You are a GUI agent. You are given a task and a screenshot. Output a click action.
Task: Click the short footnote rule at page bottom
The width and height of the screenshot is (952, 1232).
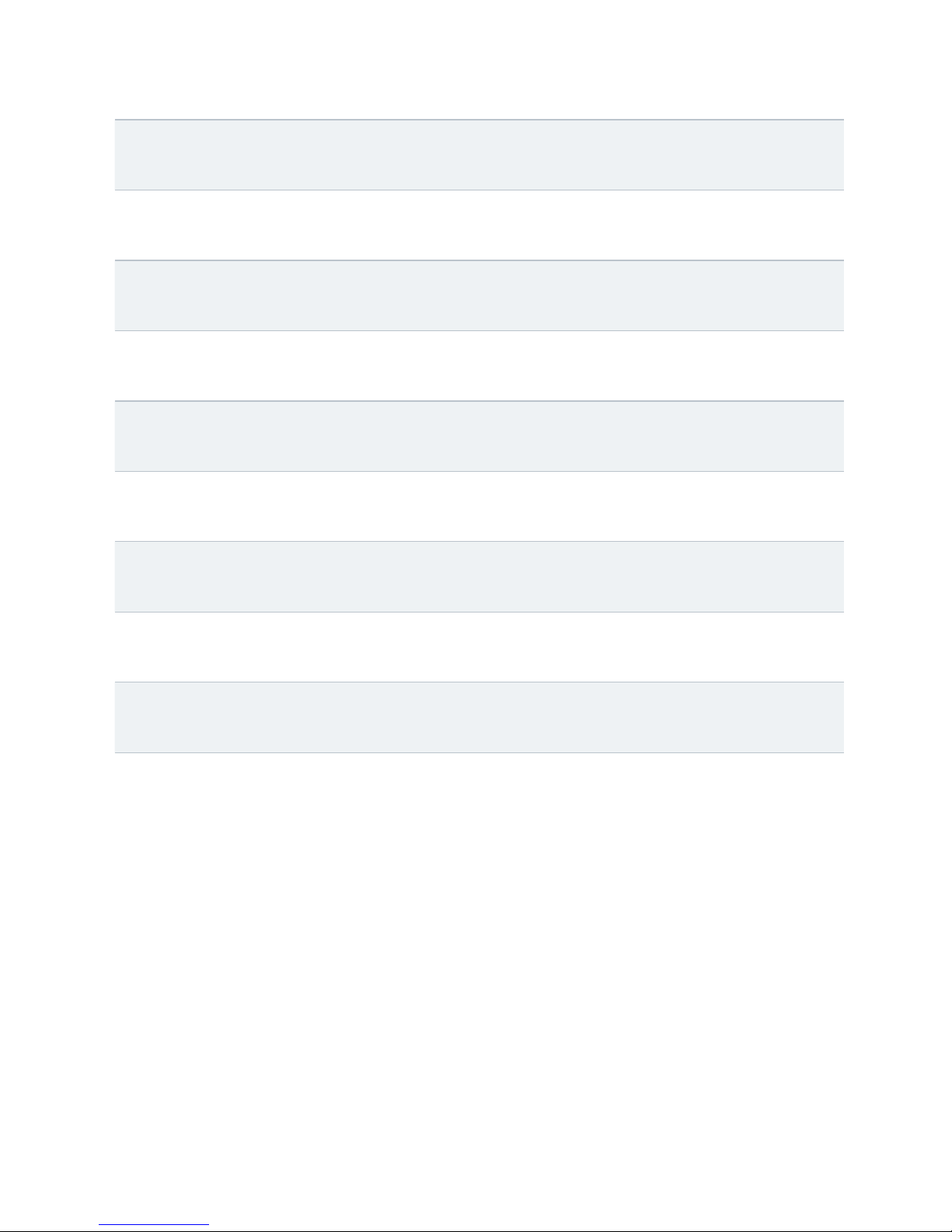(x=154, y=1225)
